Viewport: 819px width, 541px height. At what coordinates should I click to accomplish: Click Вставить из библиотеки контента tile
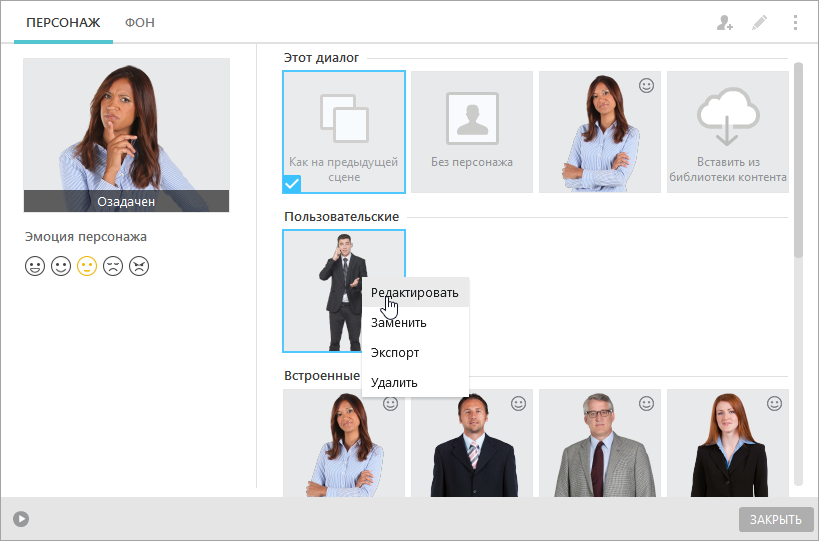pyautogui.click(x=728, y=132)
